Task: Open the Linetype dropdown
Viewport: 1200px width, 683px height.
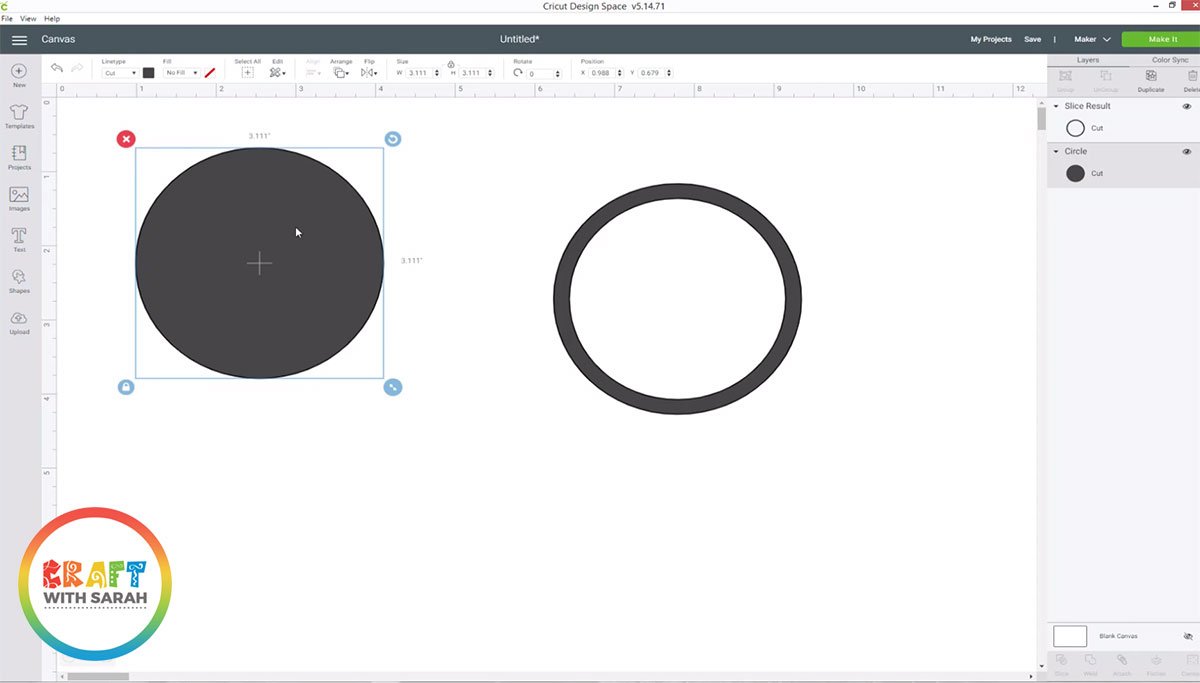Action: 120,73
